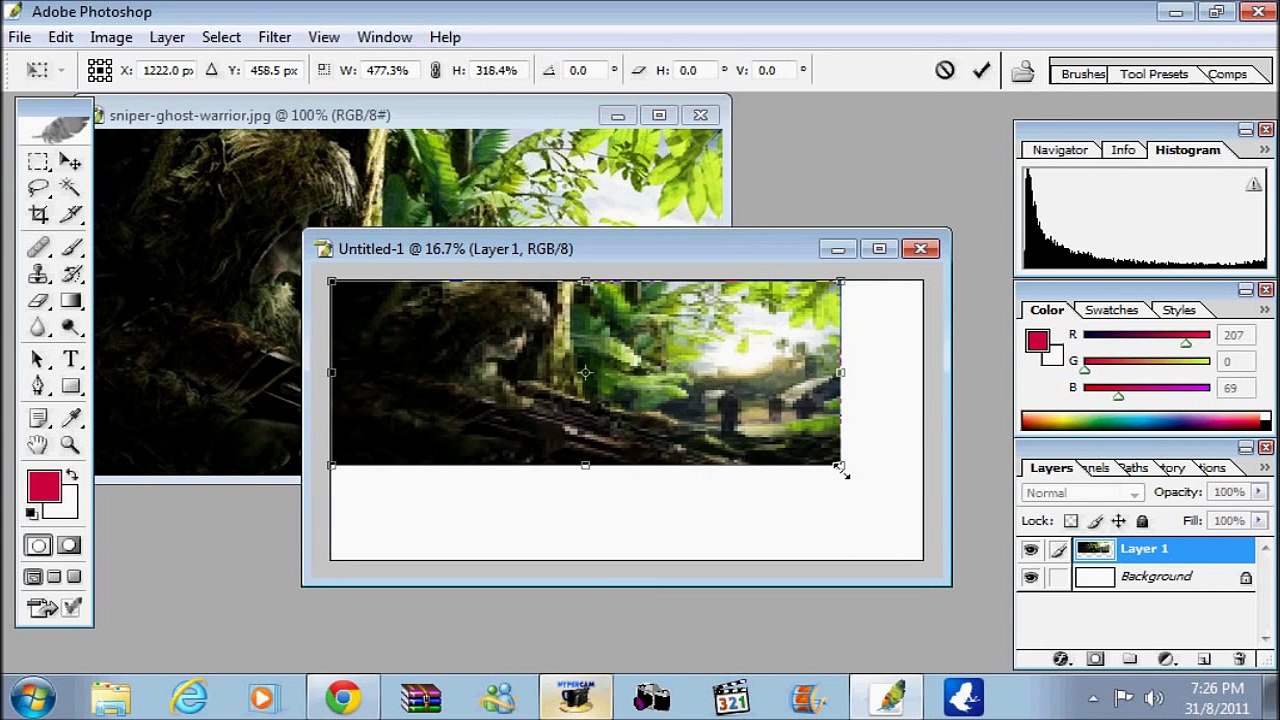Screen dimensions: 1280x720
Task: Select the Blur tool
Action: [x=38, y=326]
